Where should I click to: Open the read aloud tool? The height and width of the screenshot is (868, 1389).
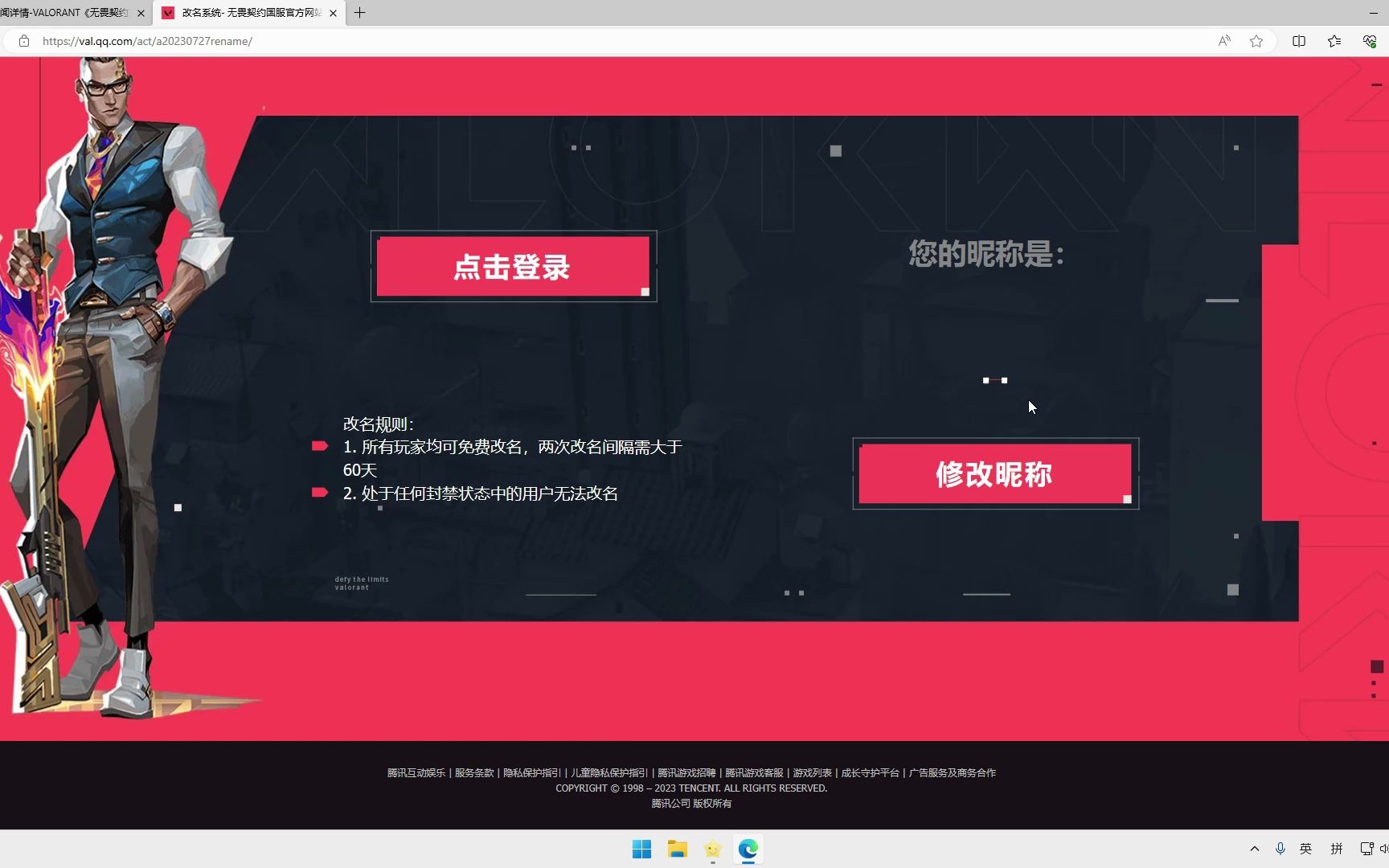tap(1224, 41)
